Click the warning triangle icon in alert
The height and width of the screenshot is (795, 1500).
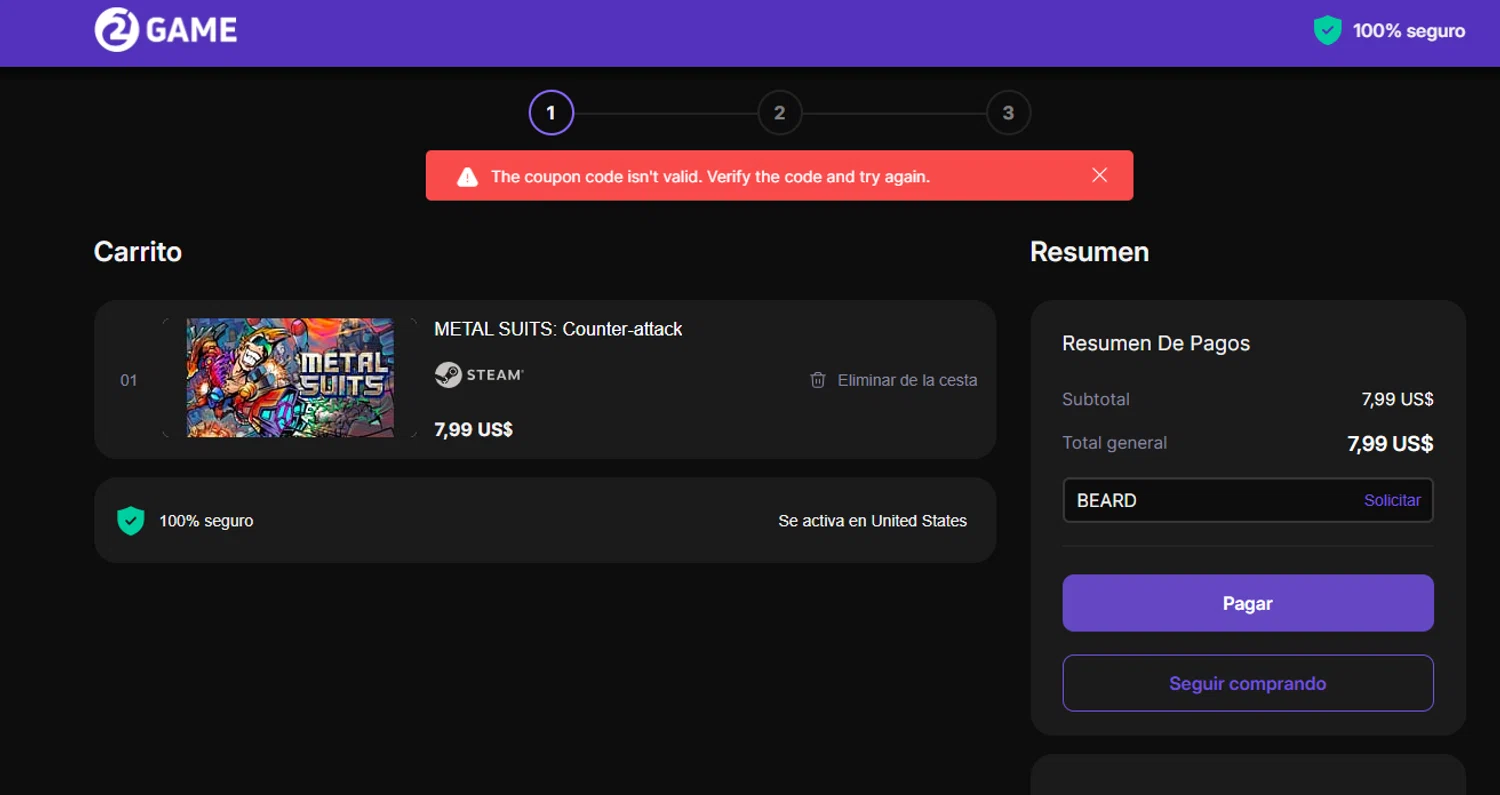pyautogui.click(x=467, y=177)
